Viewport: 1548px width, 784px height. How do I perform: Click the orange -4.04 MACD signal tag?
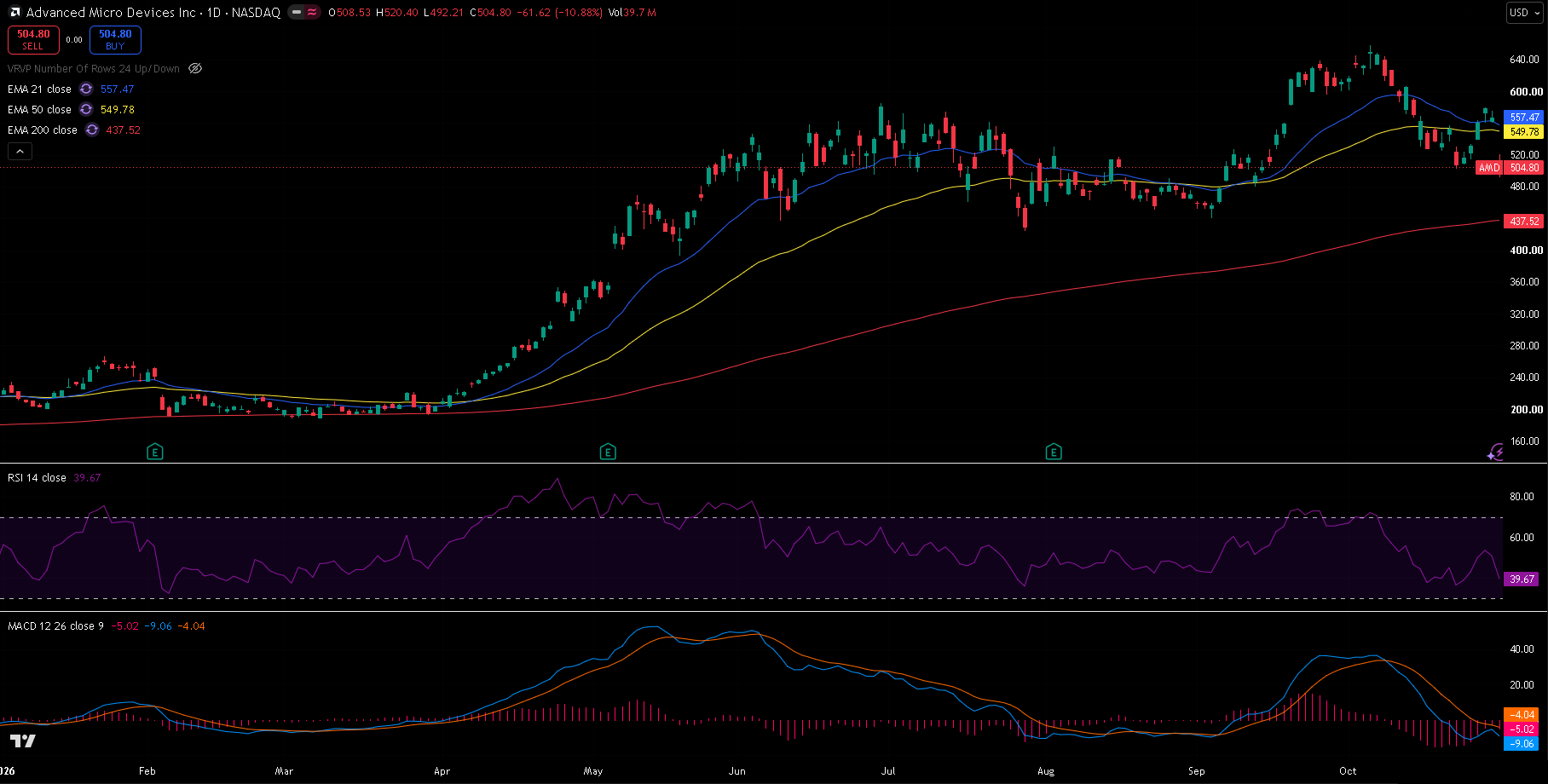pos(1522,715)
